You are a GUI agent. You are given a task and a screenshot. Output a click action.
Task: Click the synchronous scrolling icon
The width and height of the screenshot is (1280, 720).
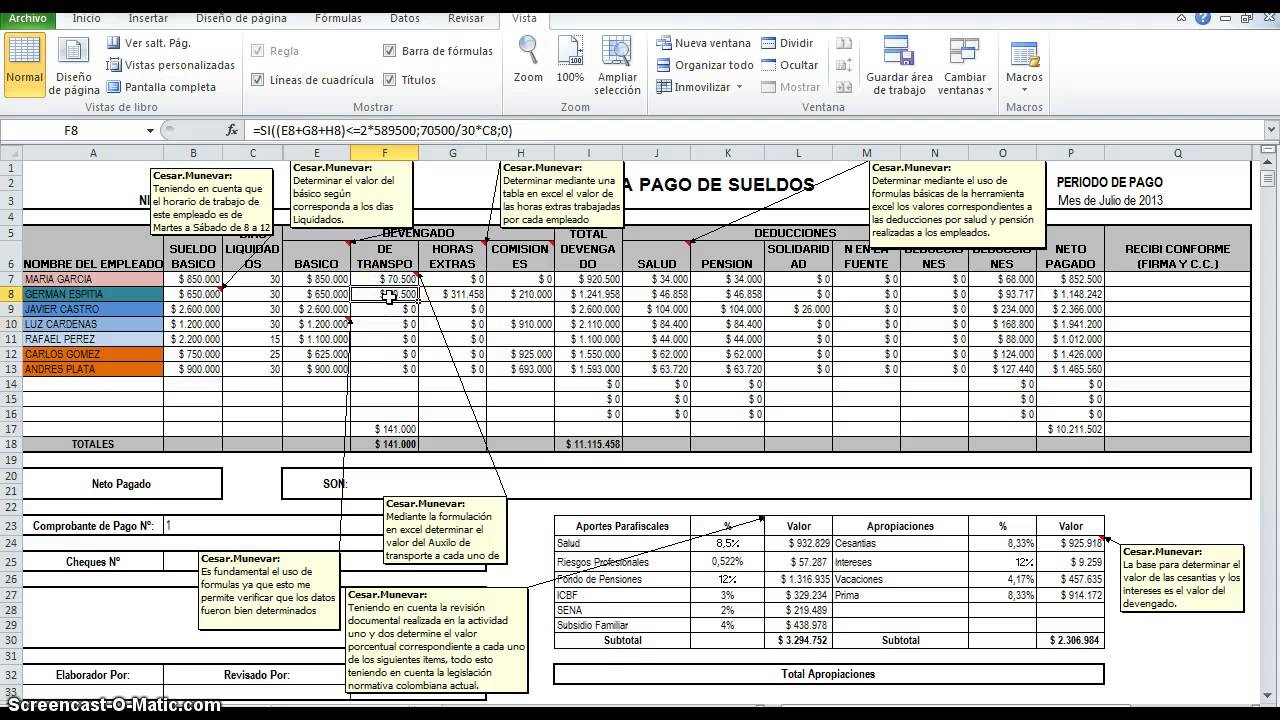844,65
